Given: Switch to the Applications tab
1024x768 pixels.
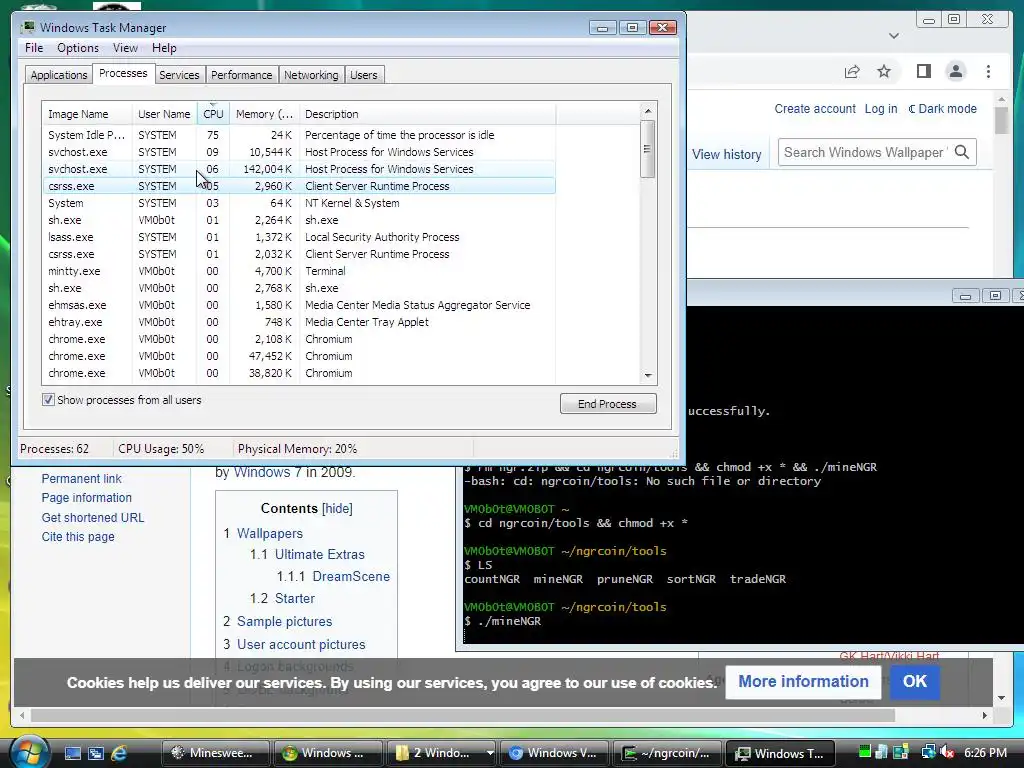Looking at the screenshot, I should tap(59, 75).
